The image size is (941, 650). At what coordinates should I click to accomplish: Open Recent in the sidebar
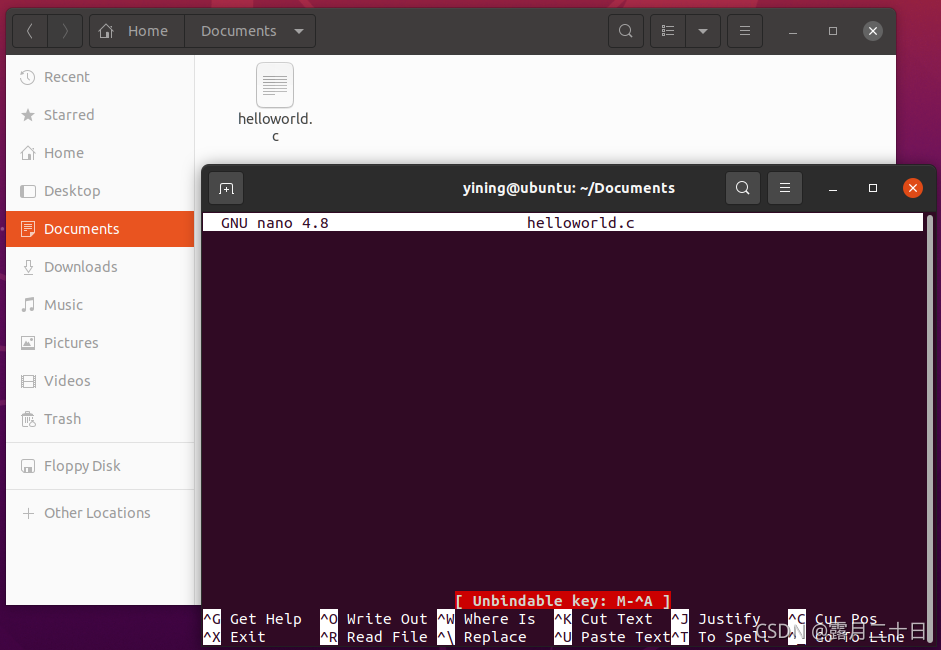[100, 77]
